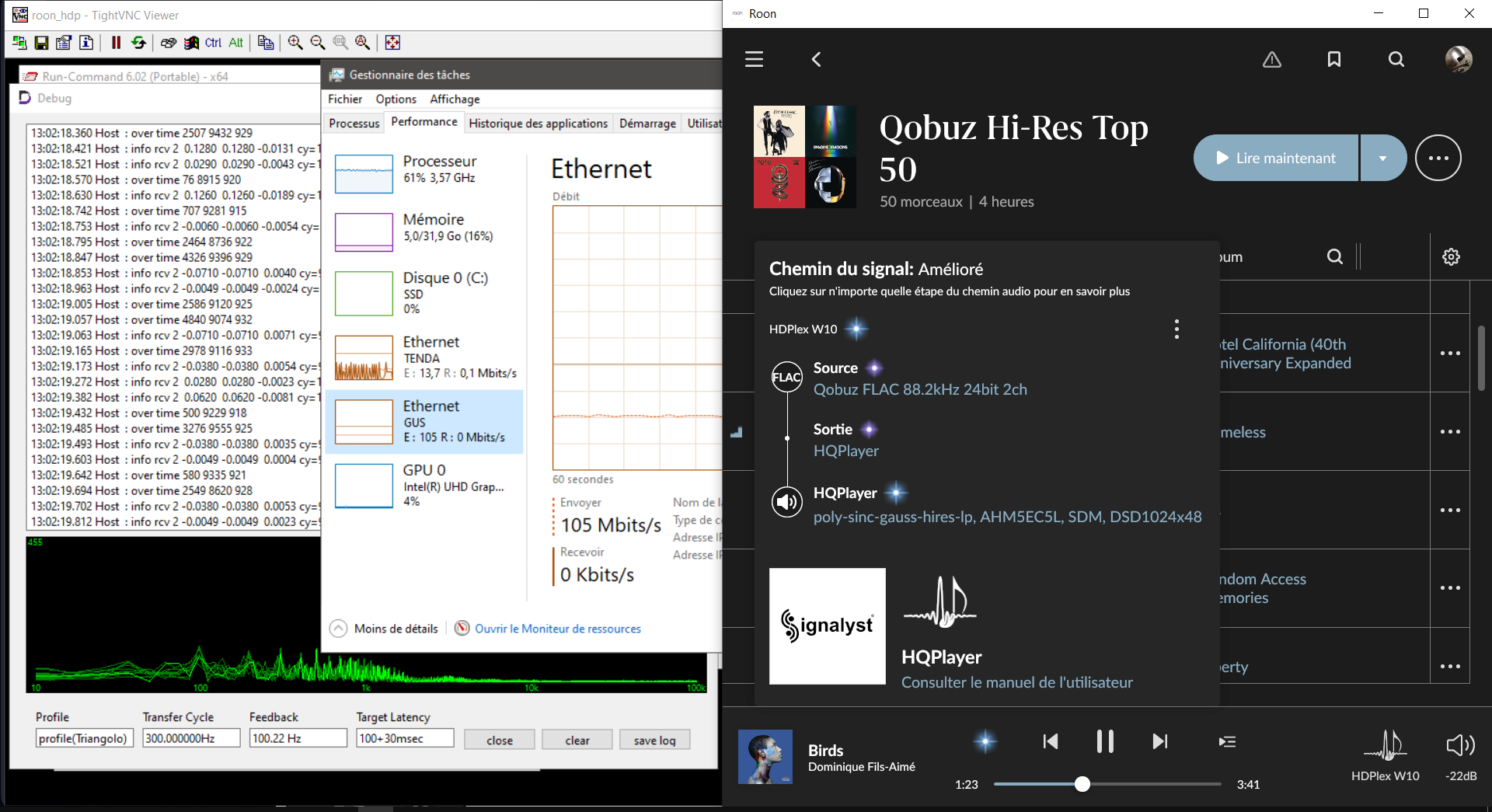
Task: Open the play queue
Action: click(x=1228, y=741)
